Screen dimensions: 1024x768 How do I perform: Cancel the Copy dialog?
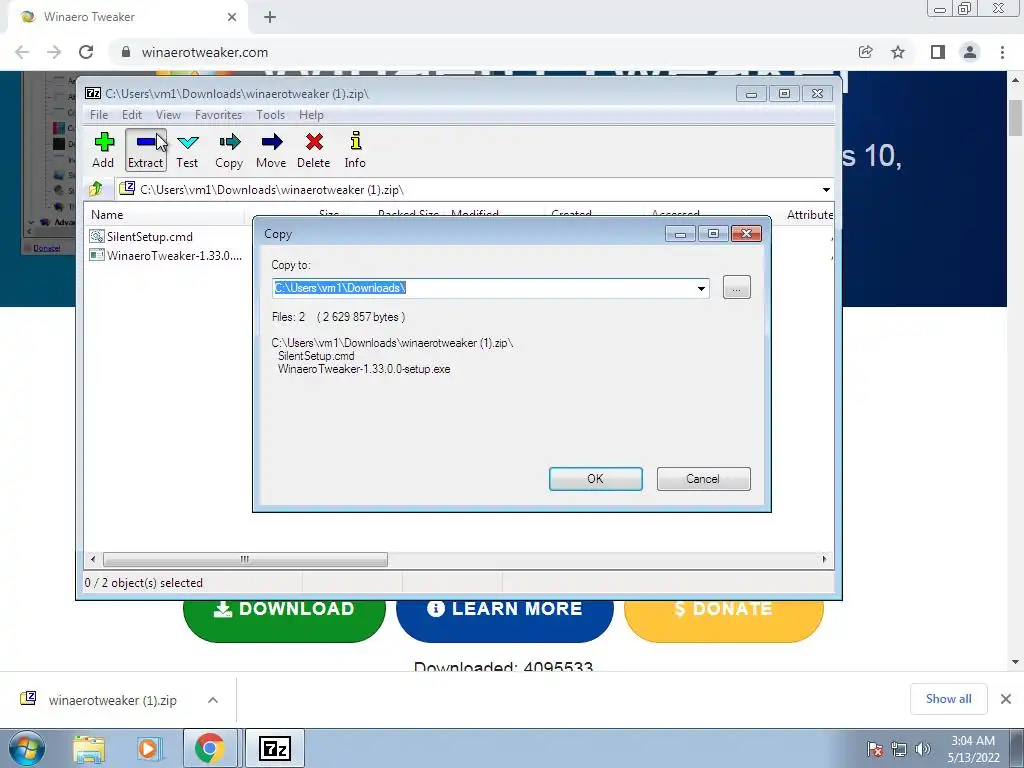(703, 479)
